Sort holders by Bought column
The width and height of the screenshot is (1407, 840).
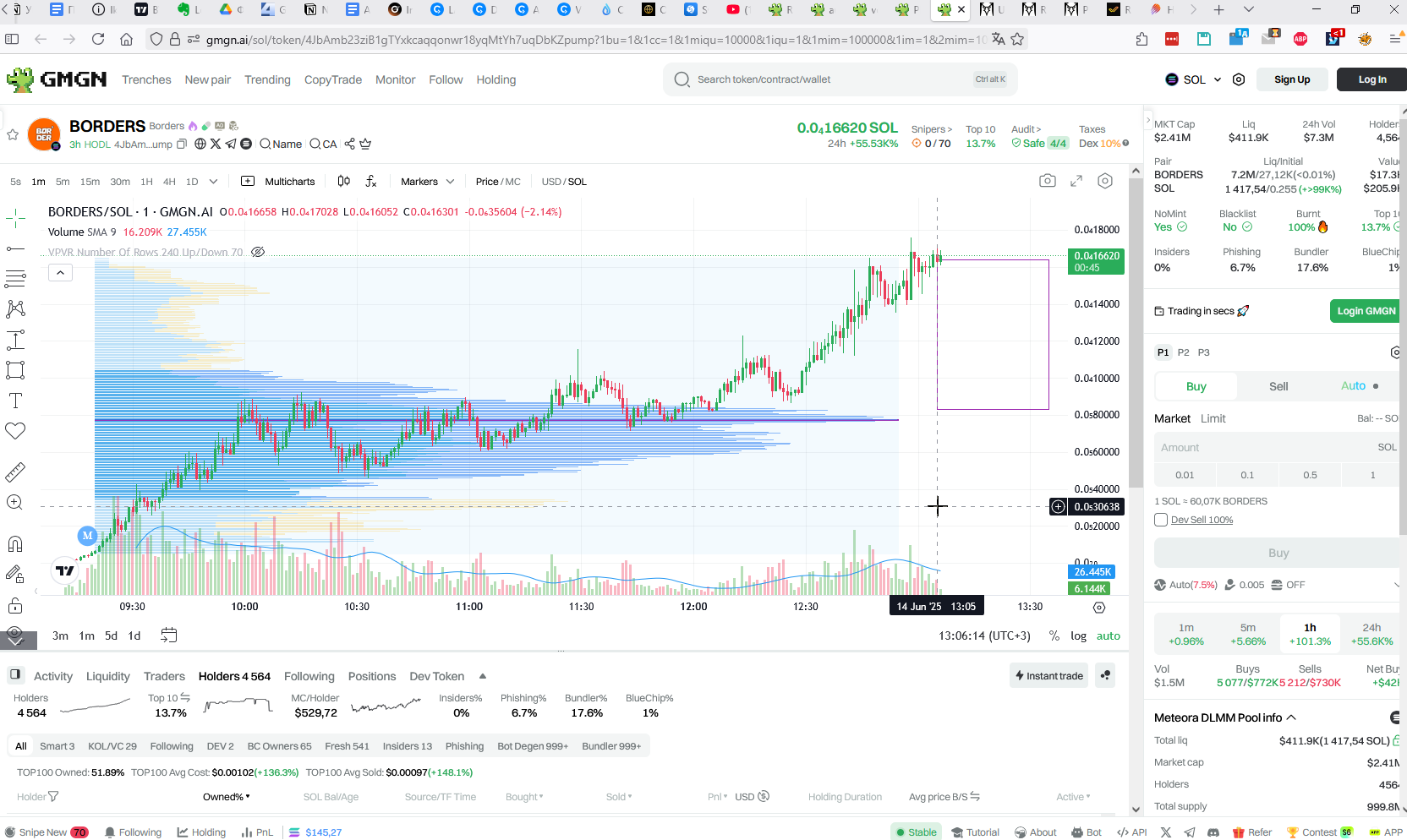[524, 797]
